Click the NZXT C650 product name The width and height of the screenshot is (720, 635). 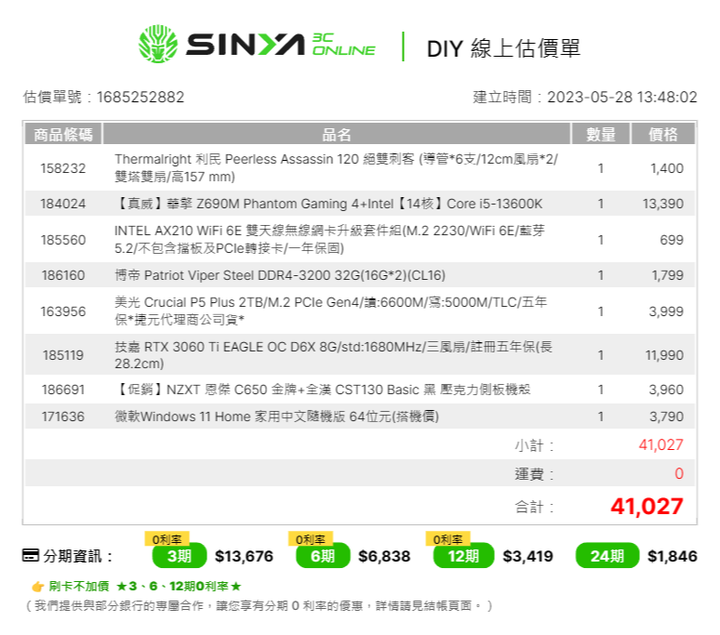point(323,389)
